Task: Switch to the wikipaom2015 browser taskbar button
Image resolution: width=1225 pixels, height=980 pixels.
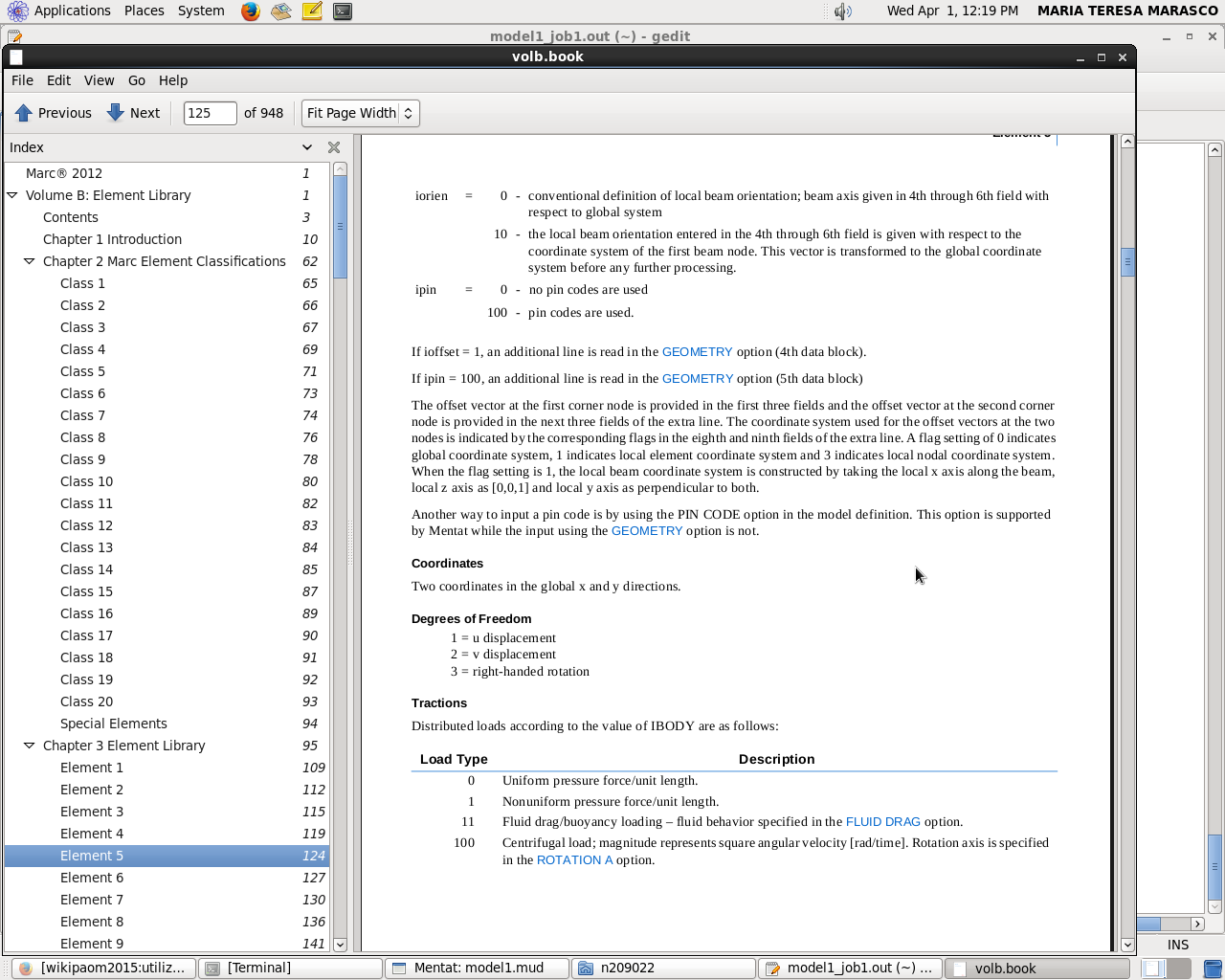Action: [103, 969]
